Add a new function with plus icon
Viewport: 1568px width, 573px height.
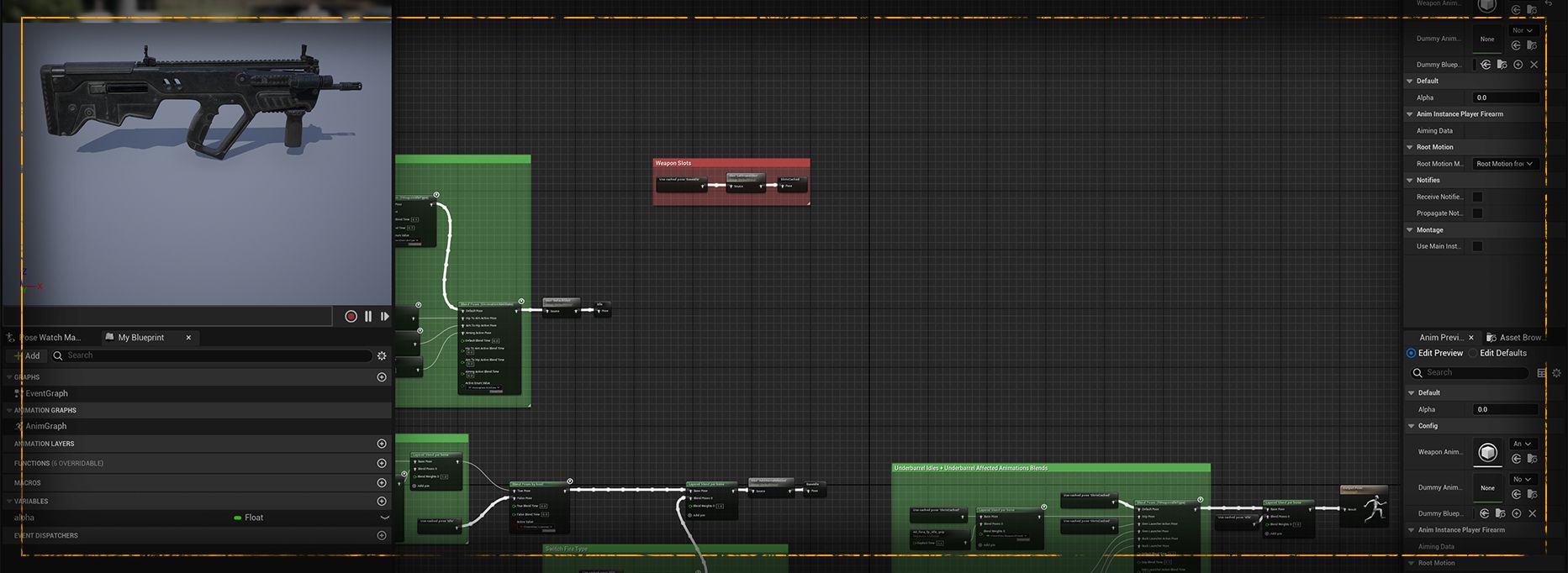[x=382, y=463]
